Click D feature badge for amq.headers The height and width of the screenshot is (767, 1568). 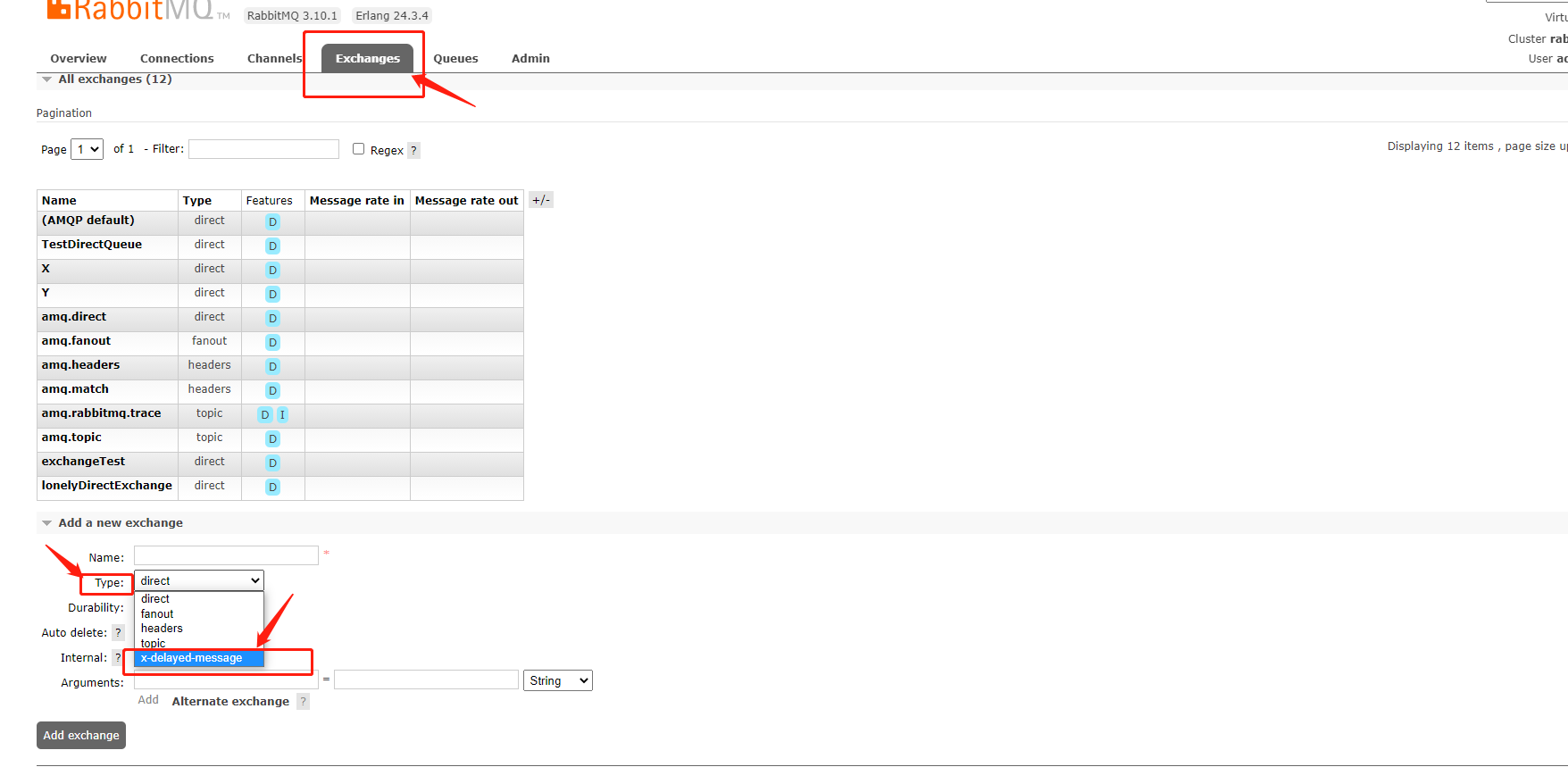(273, 366)
